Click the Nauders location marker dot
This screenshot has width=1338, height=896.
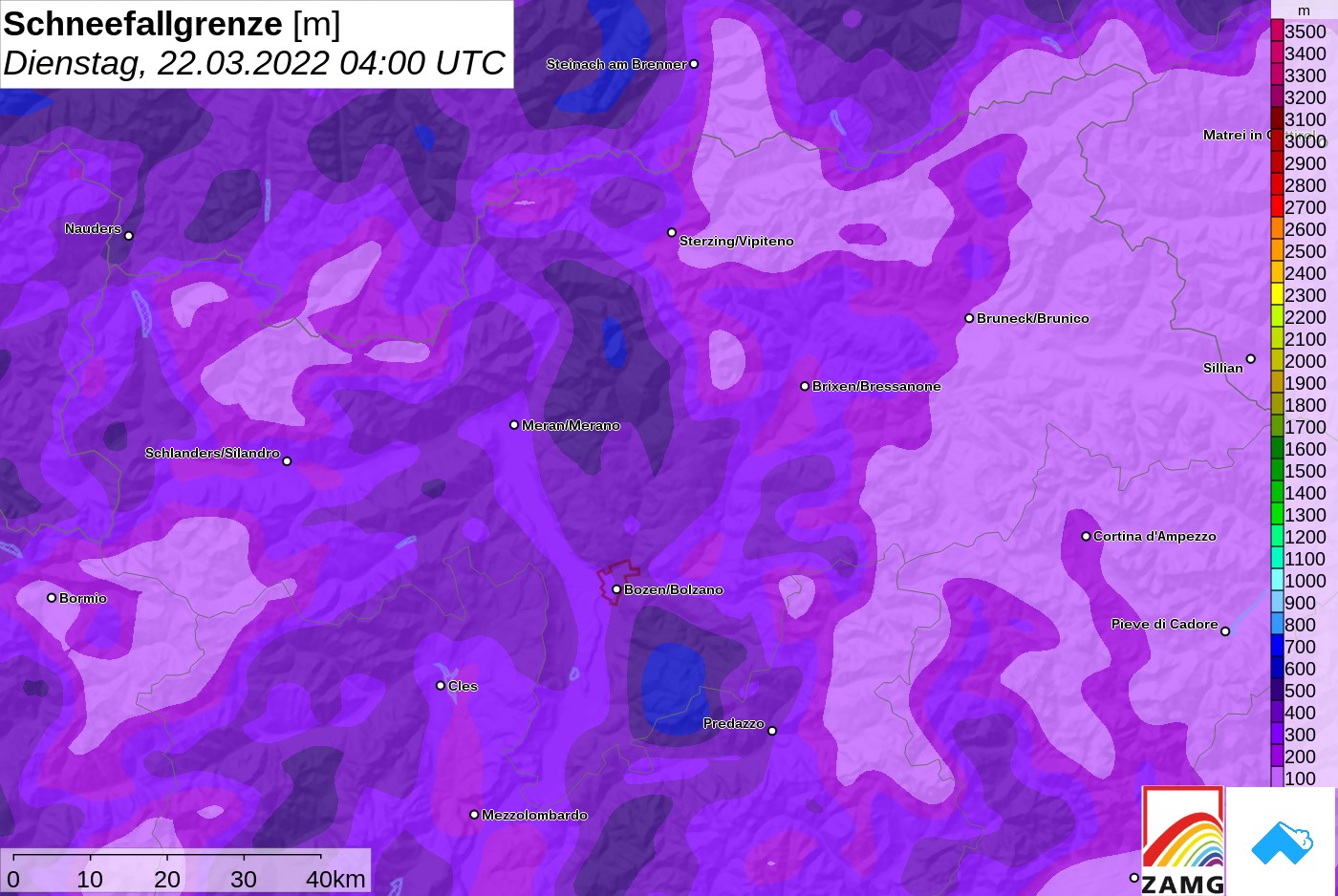[129, 235]
